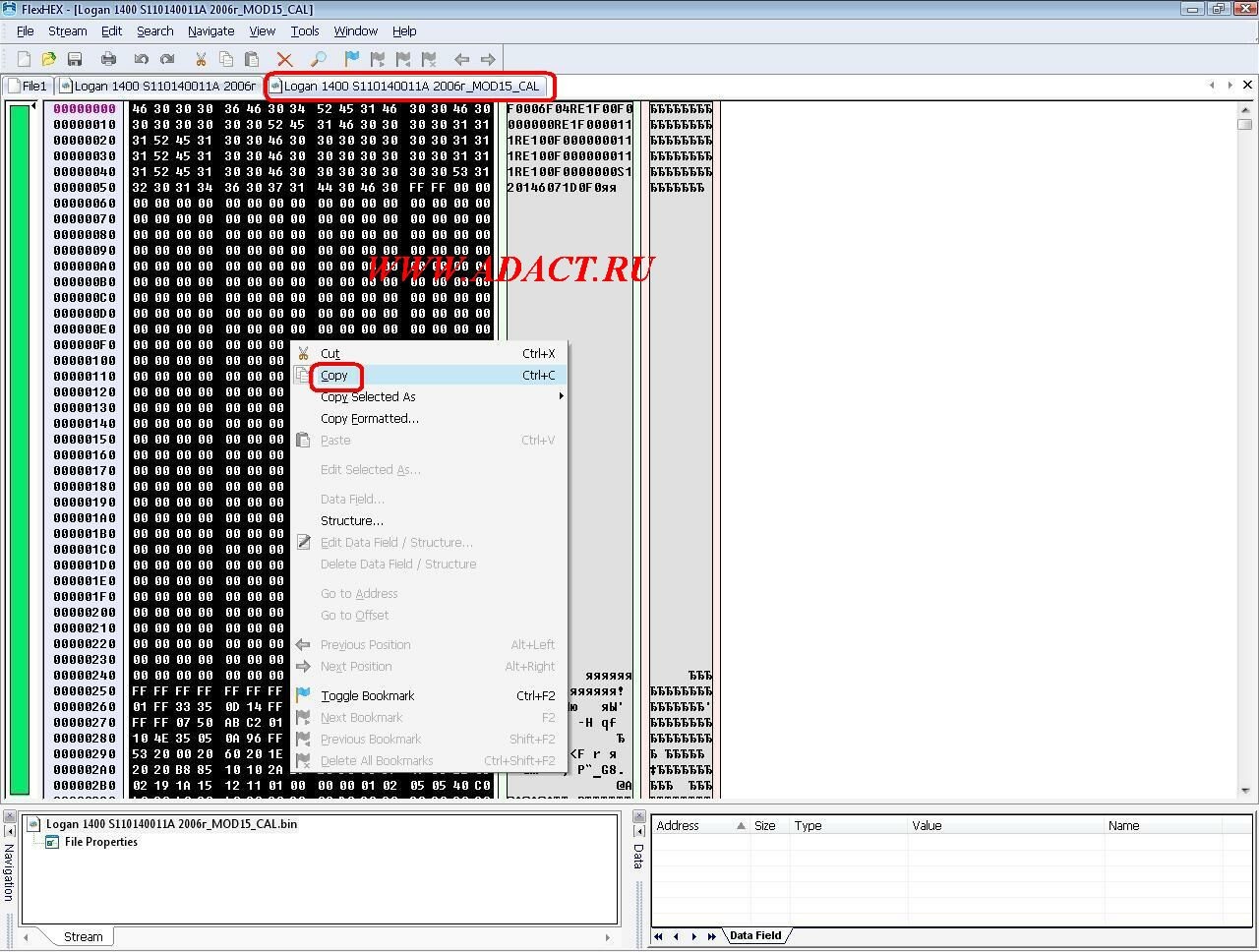Click the Redo toolbar icon
1259x952 pixels.
167,59
